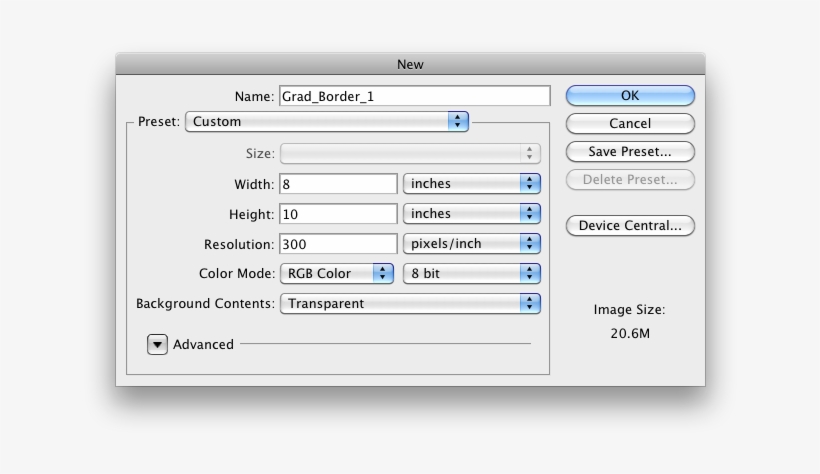Click the New dialog title bar
The image size is (820, 474).
pyautogui.click(x=410, y=64)
